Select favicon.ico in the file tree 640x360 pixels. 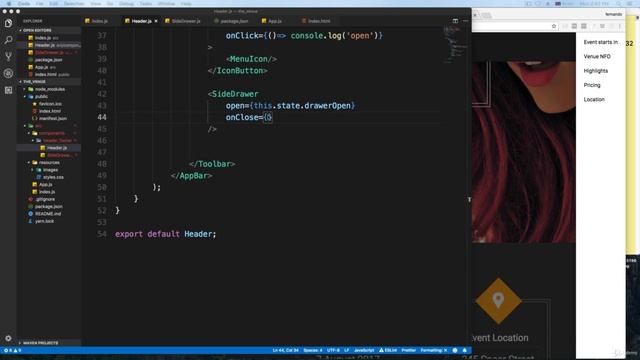click(50, 104)
